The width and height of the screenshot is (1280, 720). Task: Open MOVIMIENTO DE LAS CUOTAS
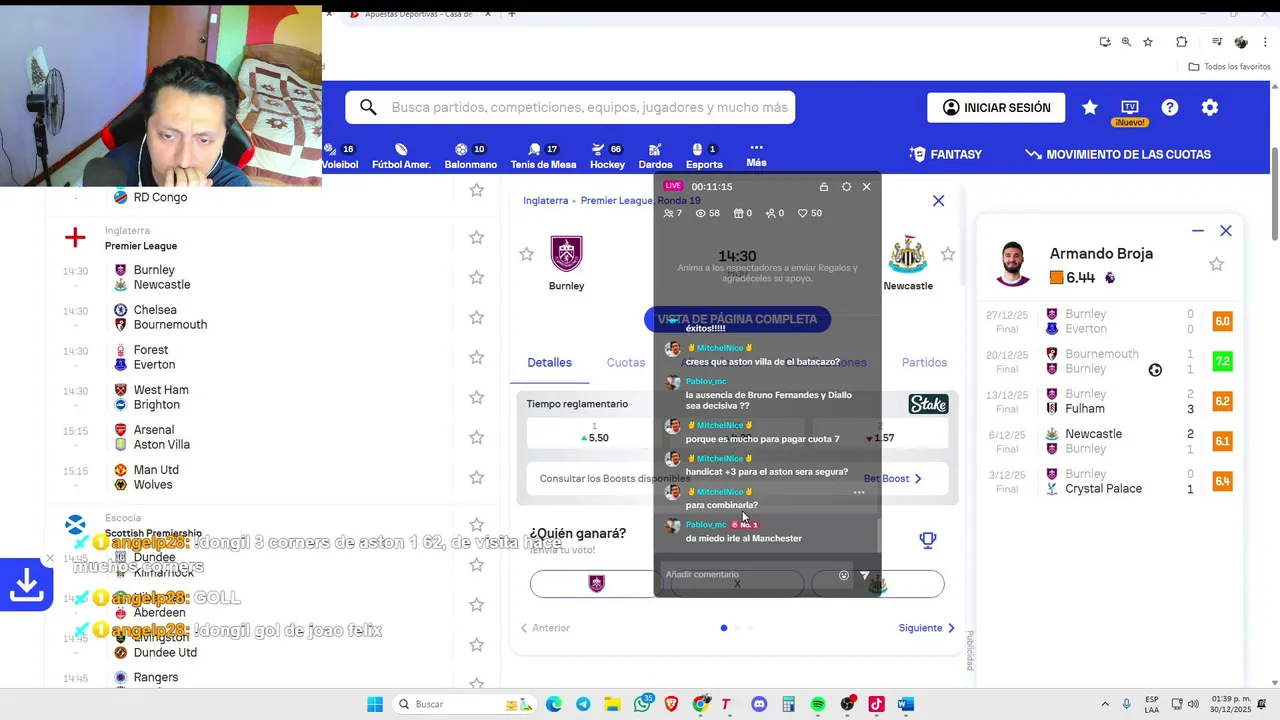coord(1118,154)
